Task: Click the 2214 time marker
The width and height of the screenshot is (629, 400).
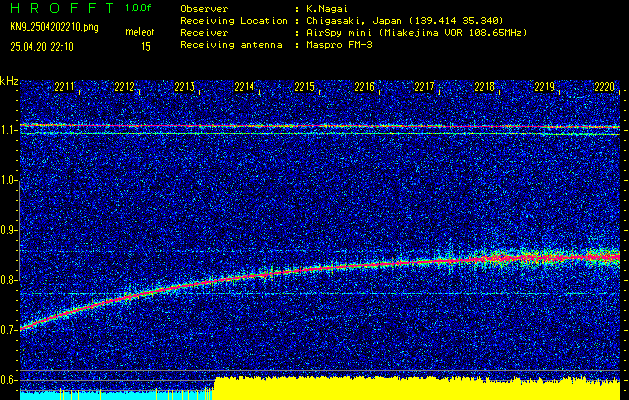Action: [x=244, y=87]
